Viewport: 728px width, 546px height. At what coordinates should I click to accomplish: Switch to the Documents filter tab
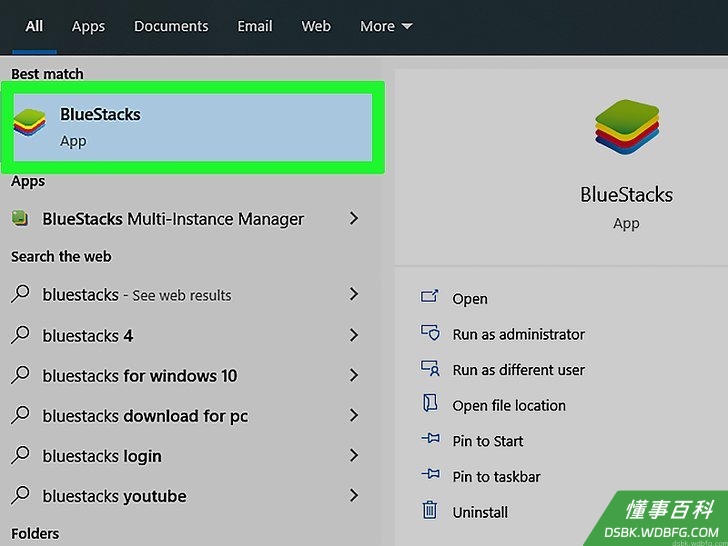[x=171, y=26]
